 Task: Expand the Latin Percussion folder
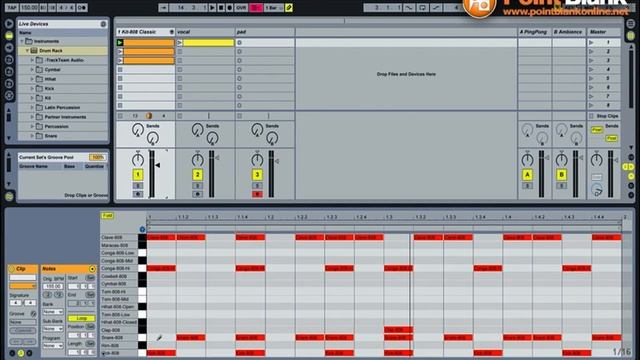click(32, 107)
